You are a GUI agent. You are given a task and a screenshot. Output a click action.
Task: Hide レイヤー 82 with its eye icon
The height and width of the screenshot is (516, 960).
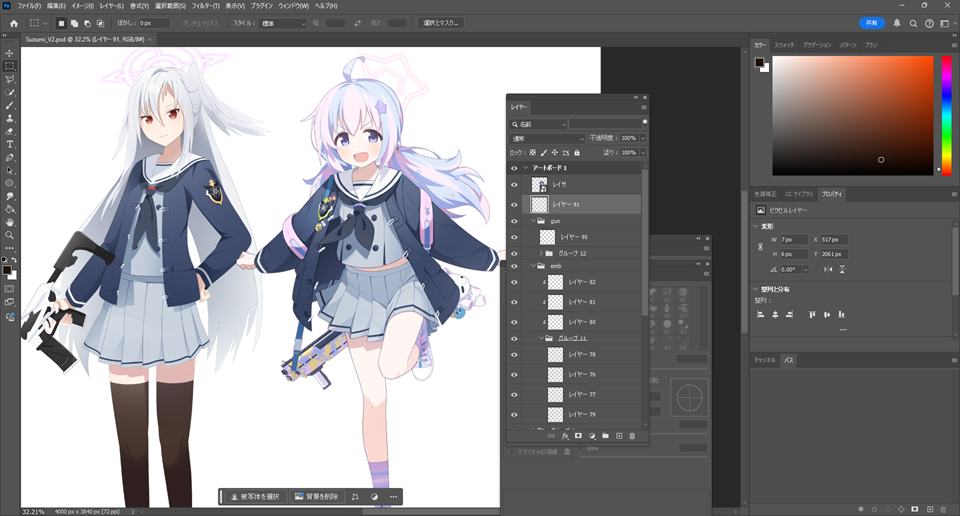[x=514, y=283]
